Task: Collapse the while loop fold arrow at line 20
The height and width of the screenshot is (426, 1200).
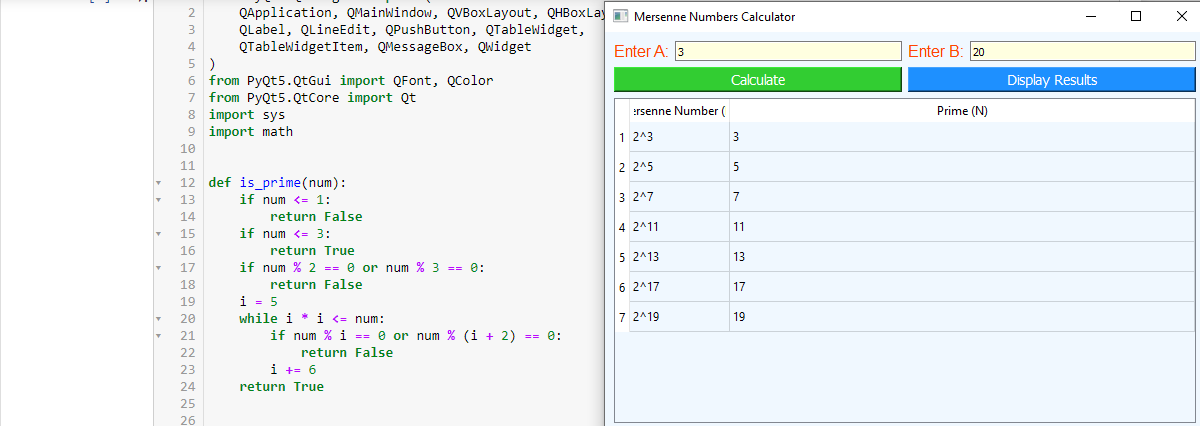Action: click(159, 319)
